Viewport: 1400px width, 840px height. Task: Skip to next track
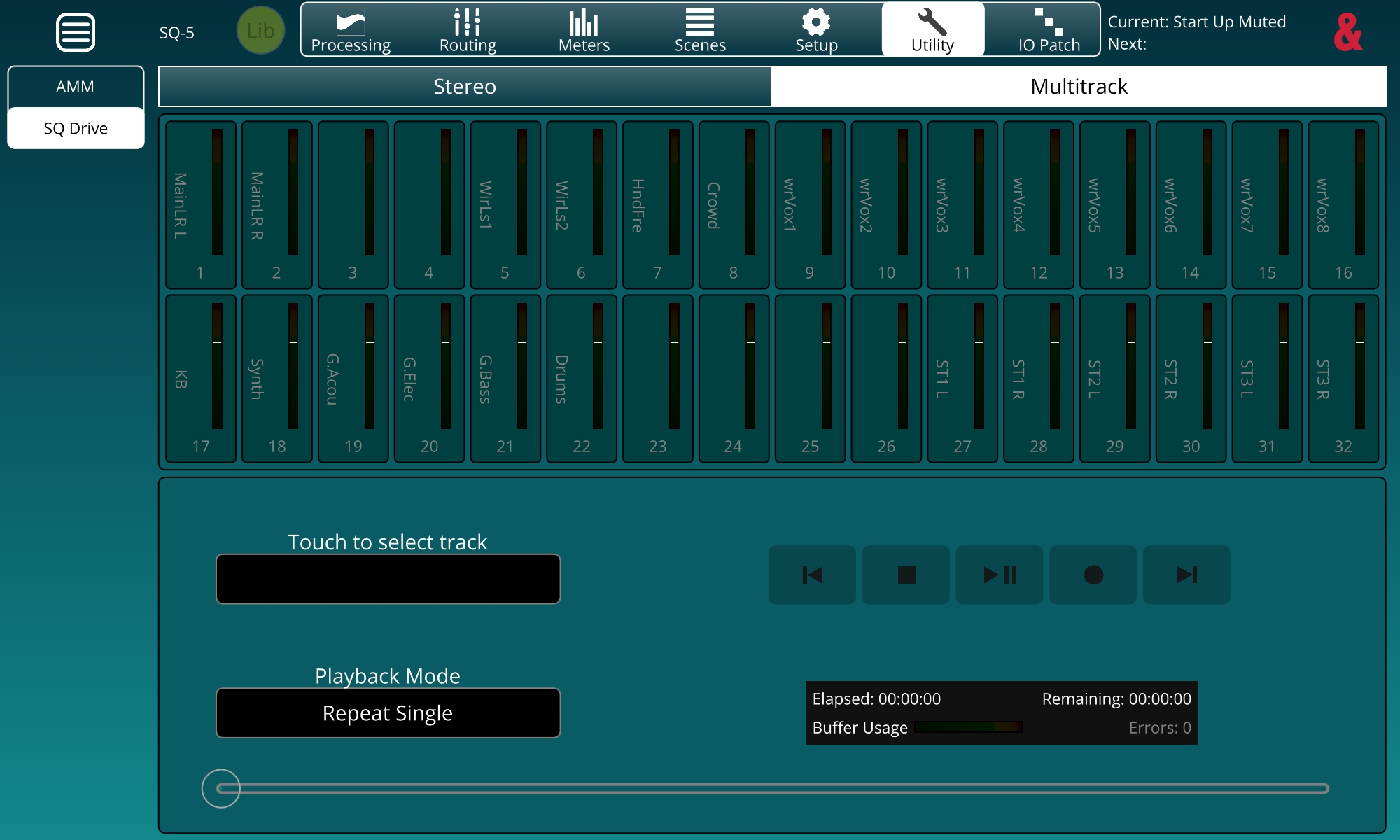click(x=1186, y=575)
